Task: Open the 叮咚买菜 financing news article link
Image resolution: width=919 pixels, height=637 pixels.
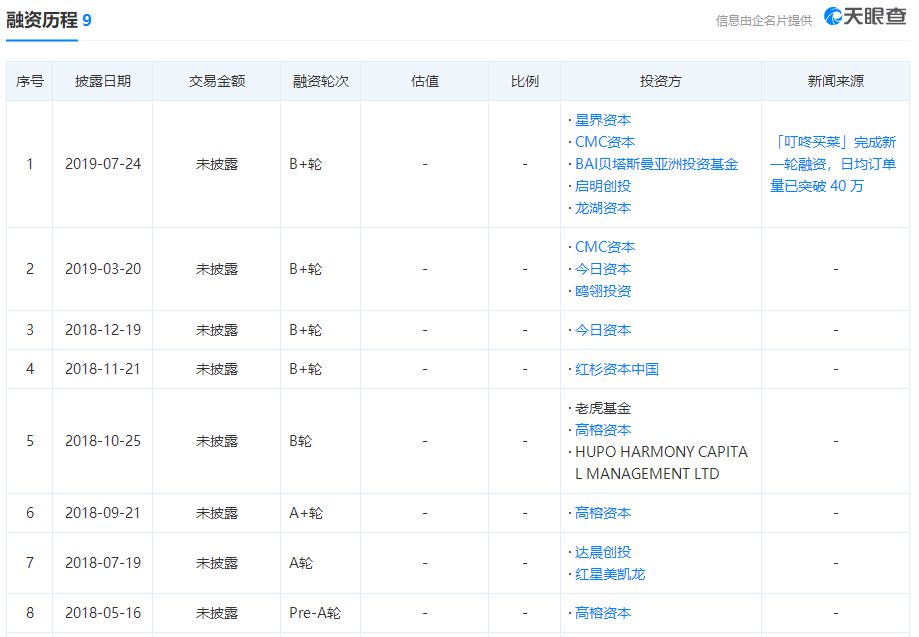Action: (833, 164)
